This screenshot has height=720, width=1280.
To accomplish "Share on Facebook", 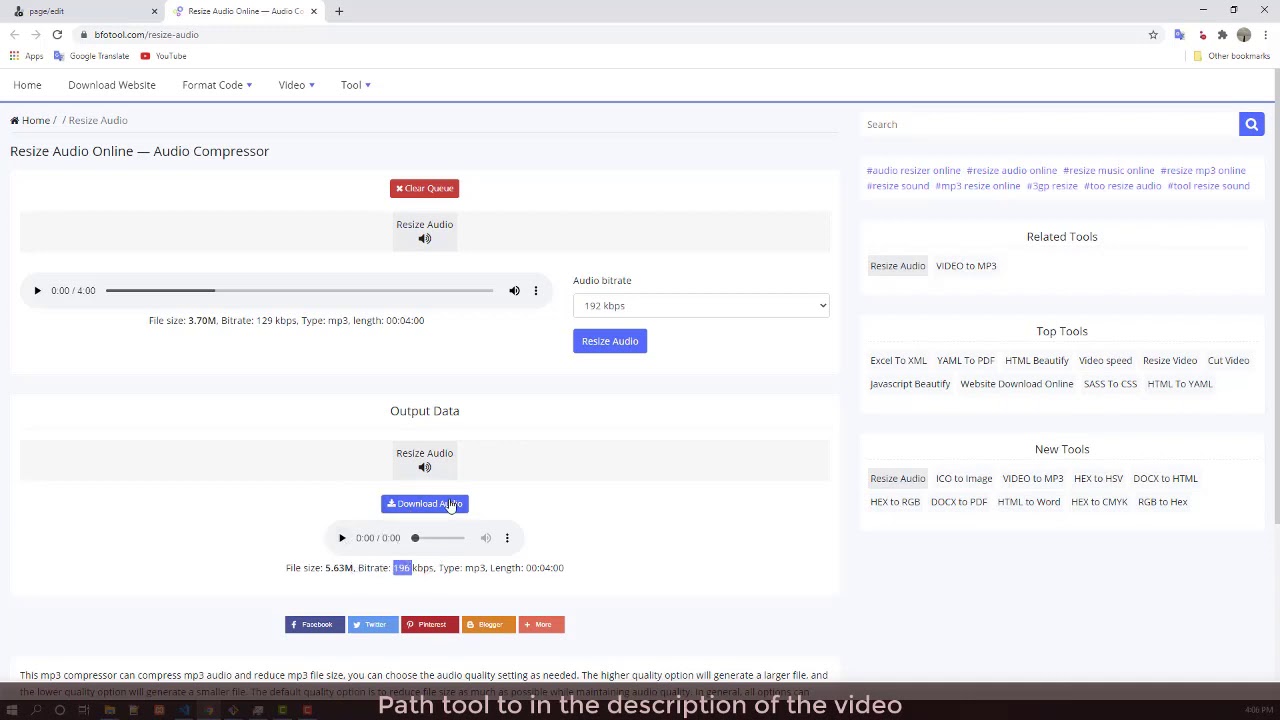I will click(x=315, y=625).
